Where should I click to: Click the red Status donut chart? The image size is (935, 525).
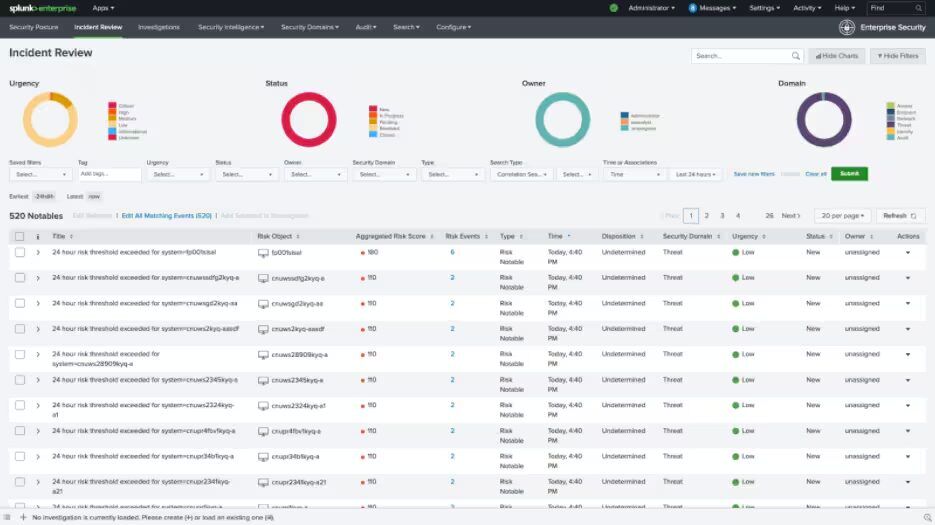309,119
